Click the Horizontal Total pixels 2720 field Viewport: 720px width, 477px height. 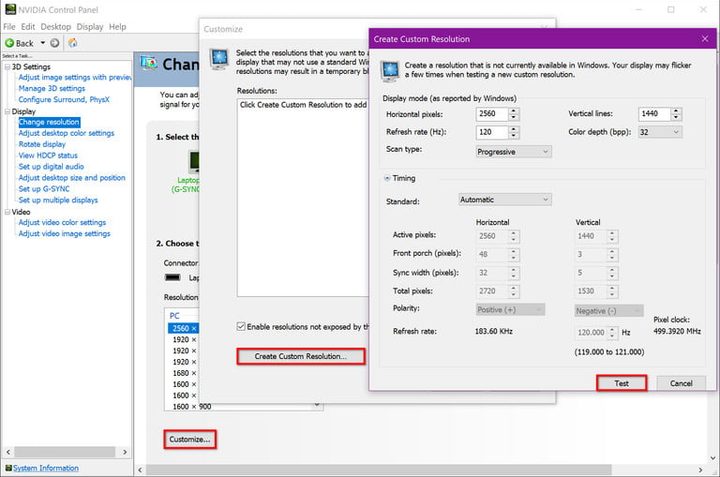coord(492,291)
